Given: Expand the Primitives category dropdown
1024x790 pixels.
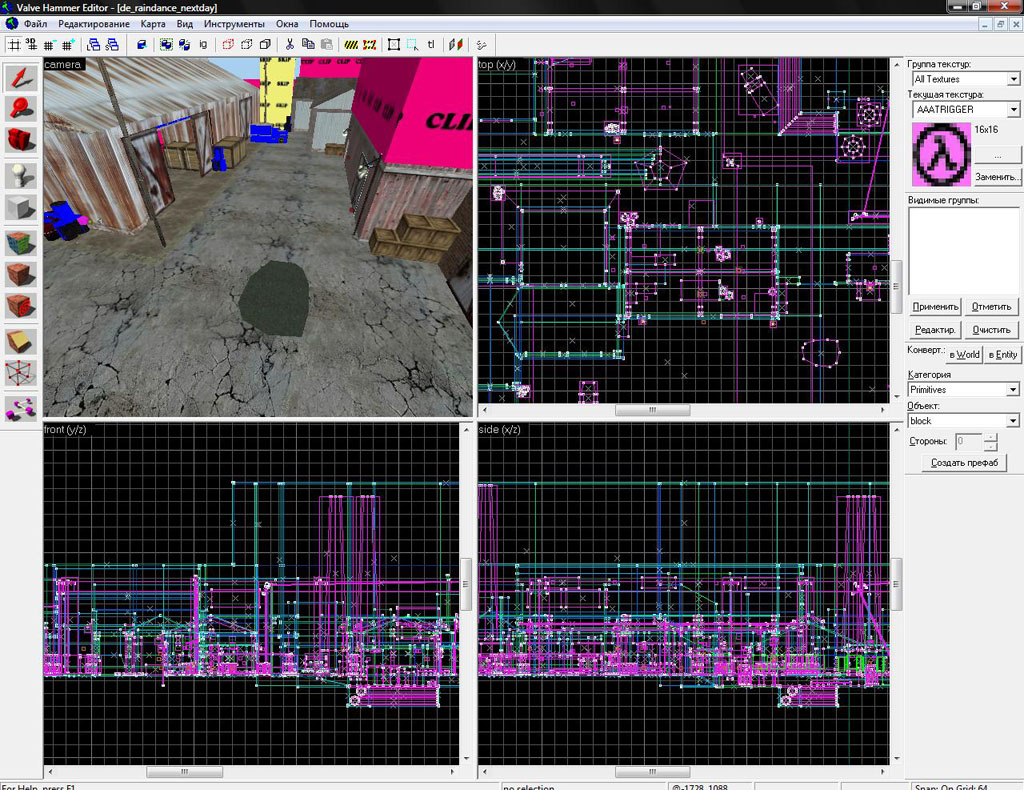Looking at the screenshot, I should pyautogui.click(x=963, y=390).
